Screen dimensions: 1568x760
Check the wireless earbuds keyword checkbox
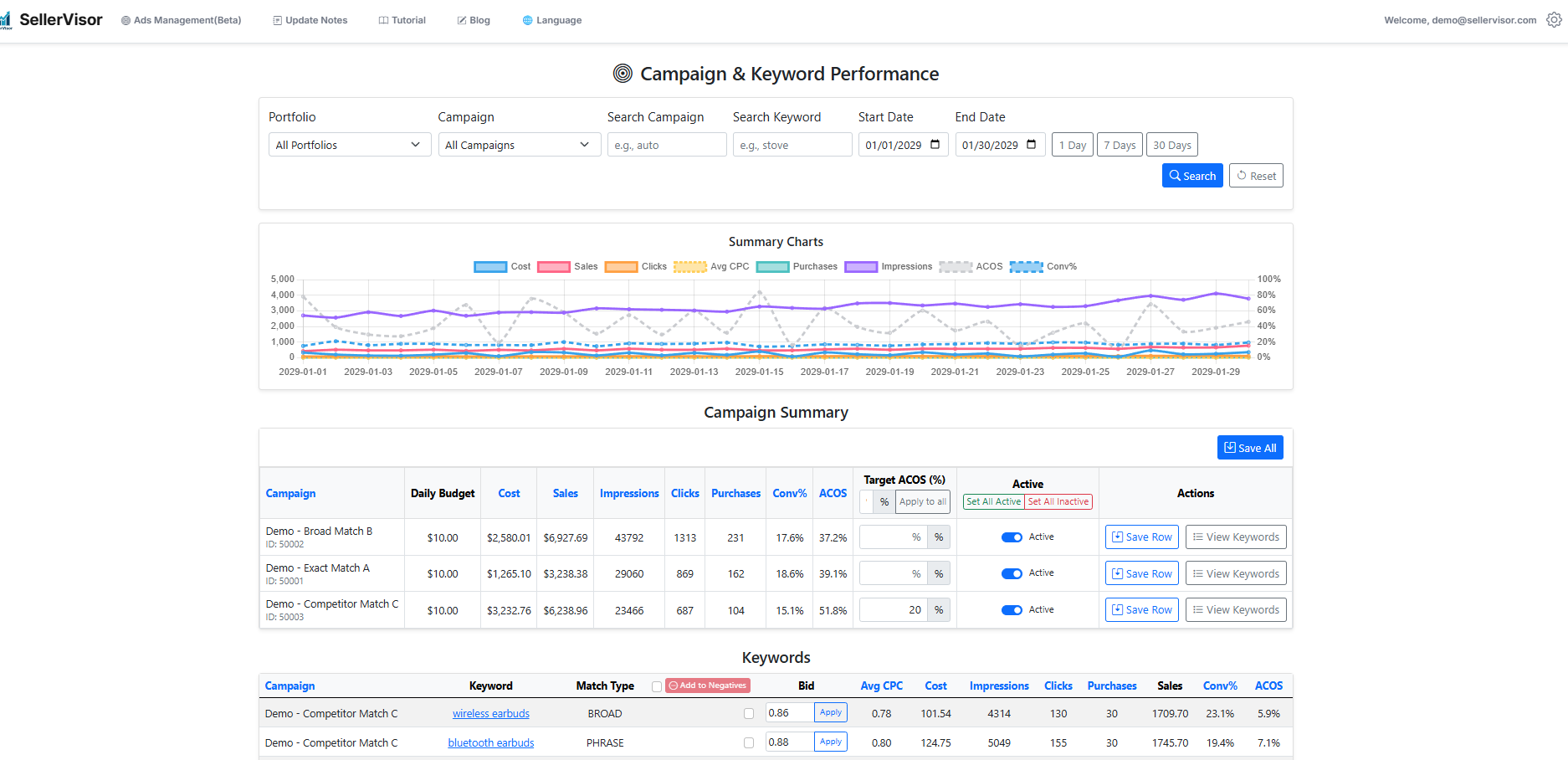click(749, 714)
